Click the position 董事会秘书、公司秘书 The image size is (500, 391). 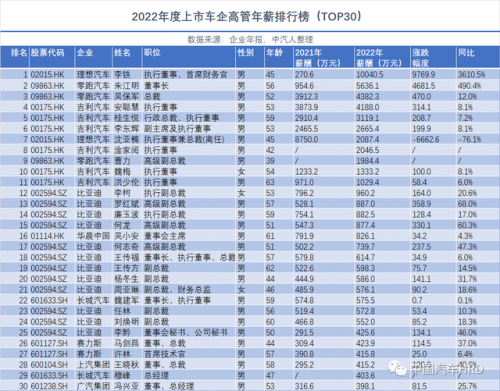[186, 332]
